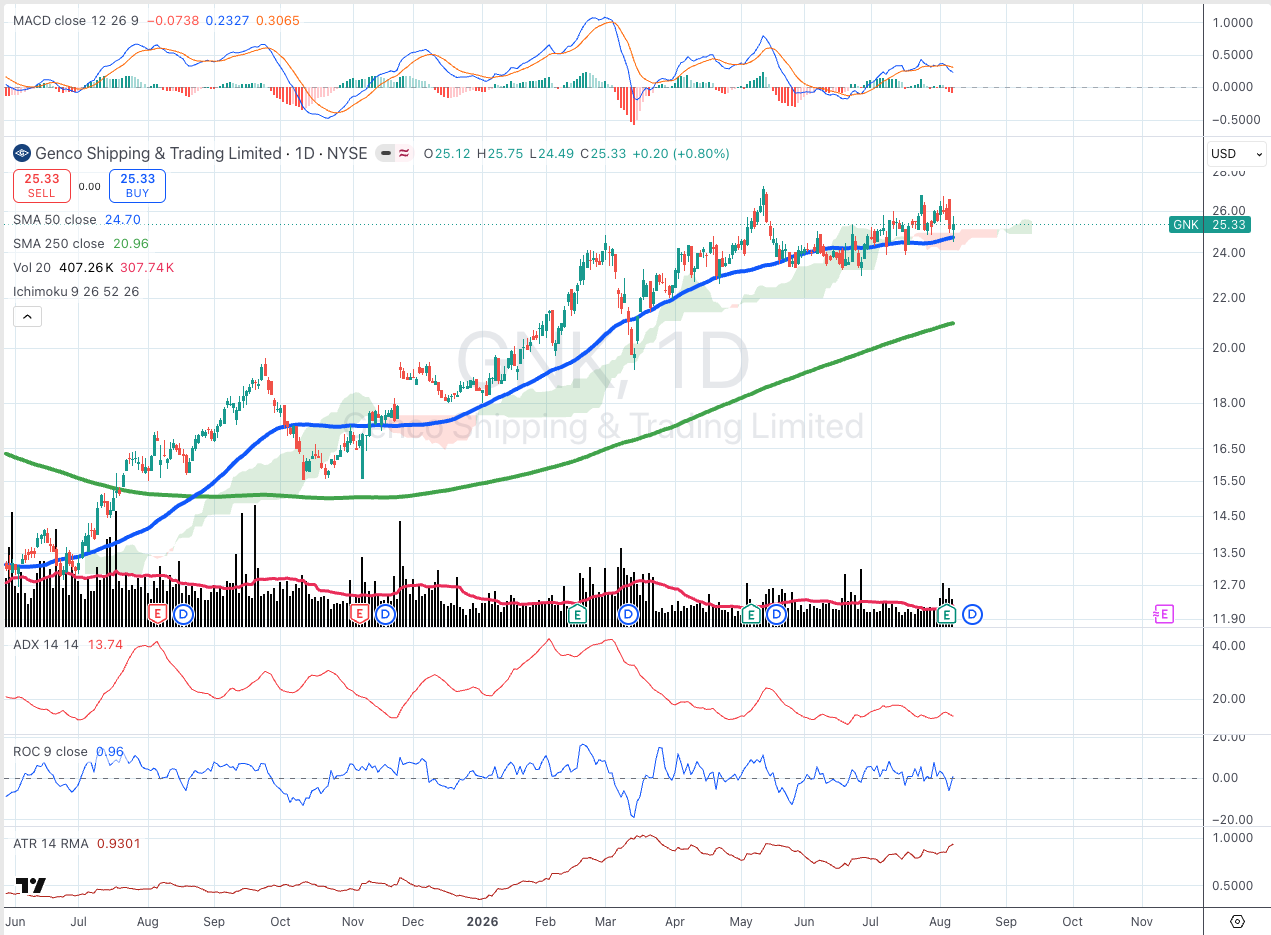This screenshot has height=935, width=1271.
Task: Click the Genco Shipping & Trading Limited title
Action: click(158, 153)
